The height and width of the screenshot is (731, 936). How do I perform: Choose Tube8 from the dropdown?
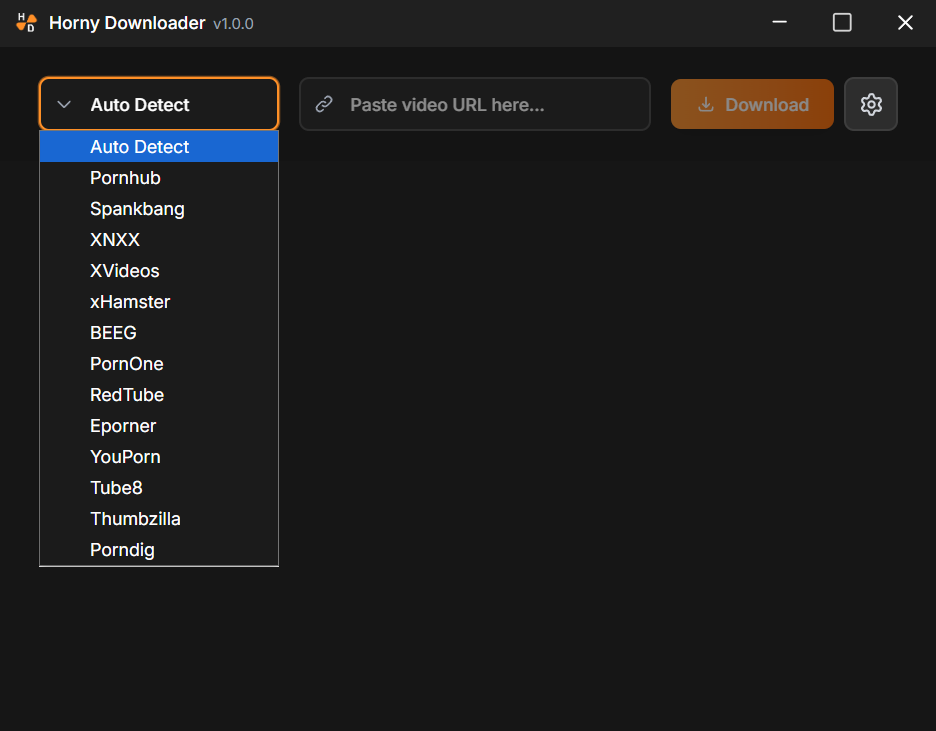[117, 488]
